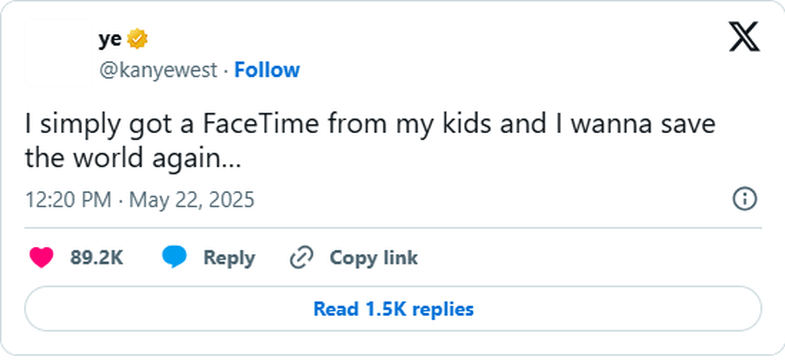Select the Reply text label
Viewport: 785px width, 360px height.
coord(229,258)
